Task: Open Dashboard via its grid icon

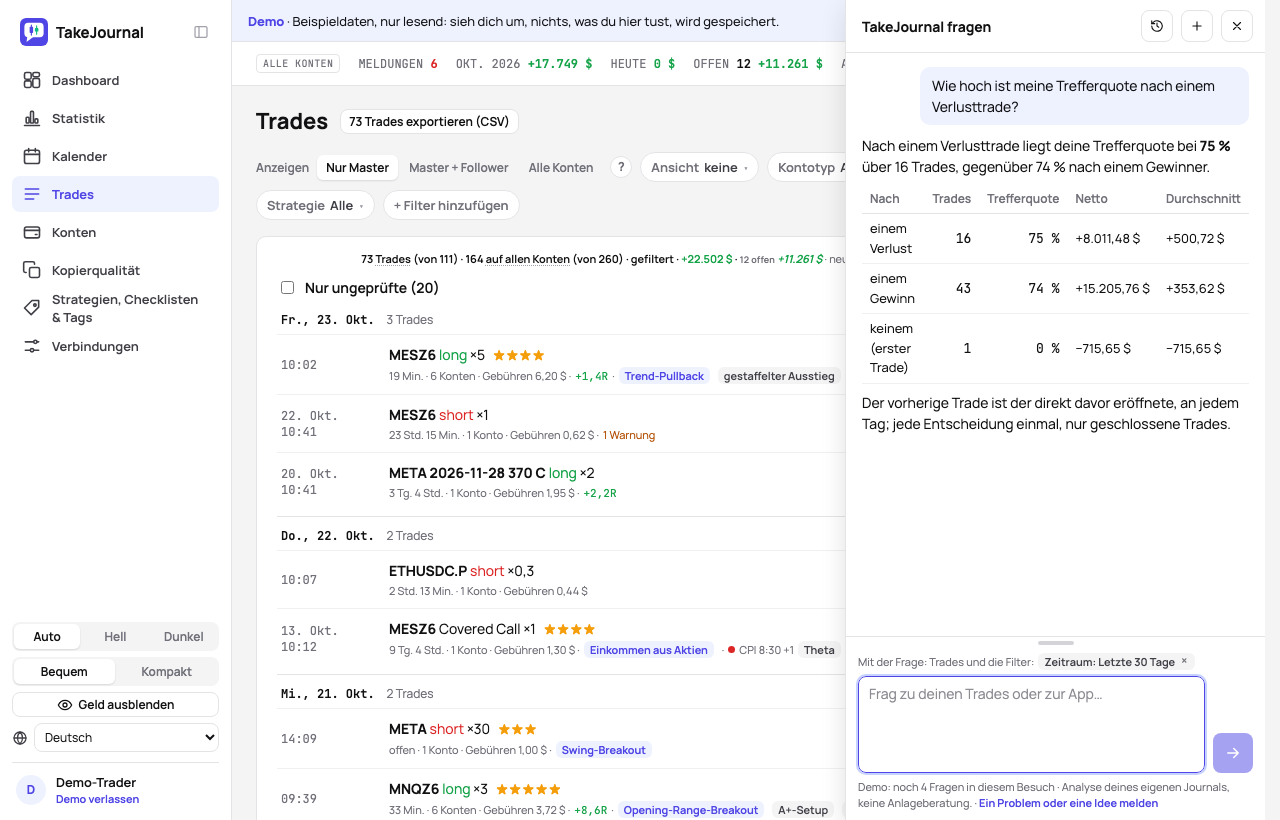Action: [32, 80]
